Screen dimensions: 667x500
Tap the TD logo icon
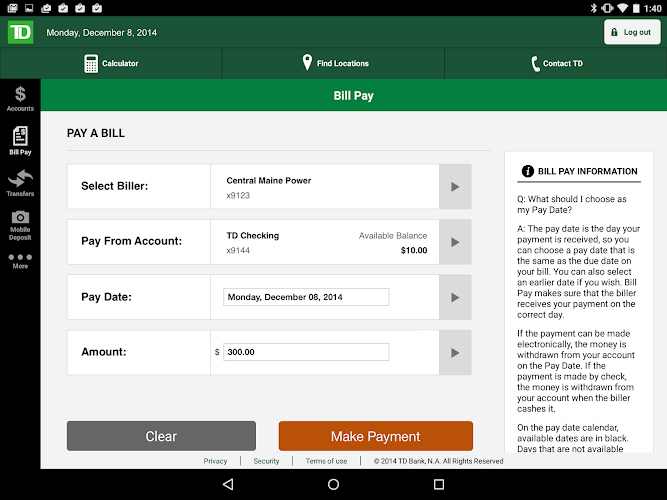tap(20, 32)
